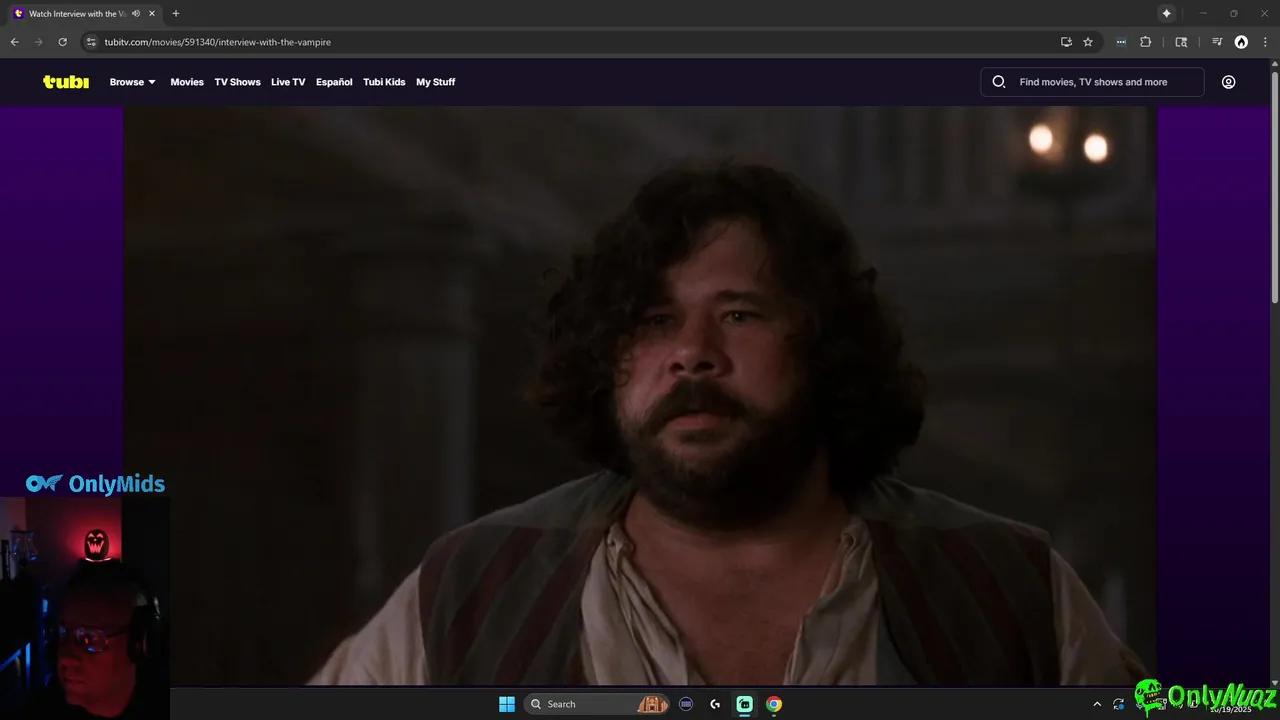Mute the tab via speaker icon
The height and width of the screenshot is (720, 1280).
click(136, 13)
